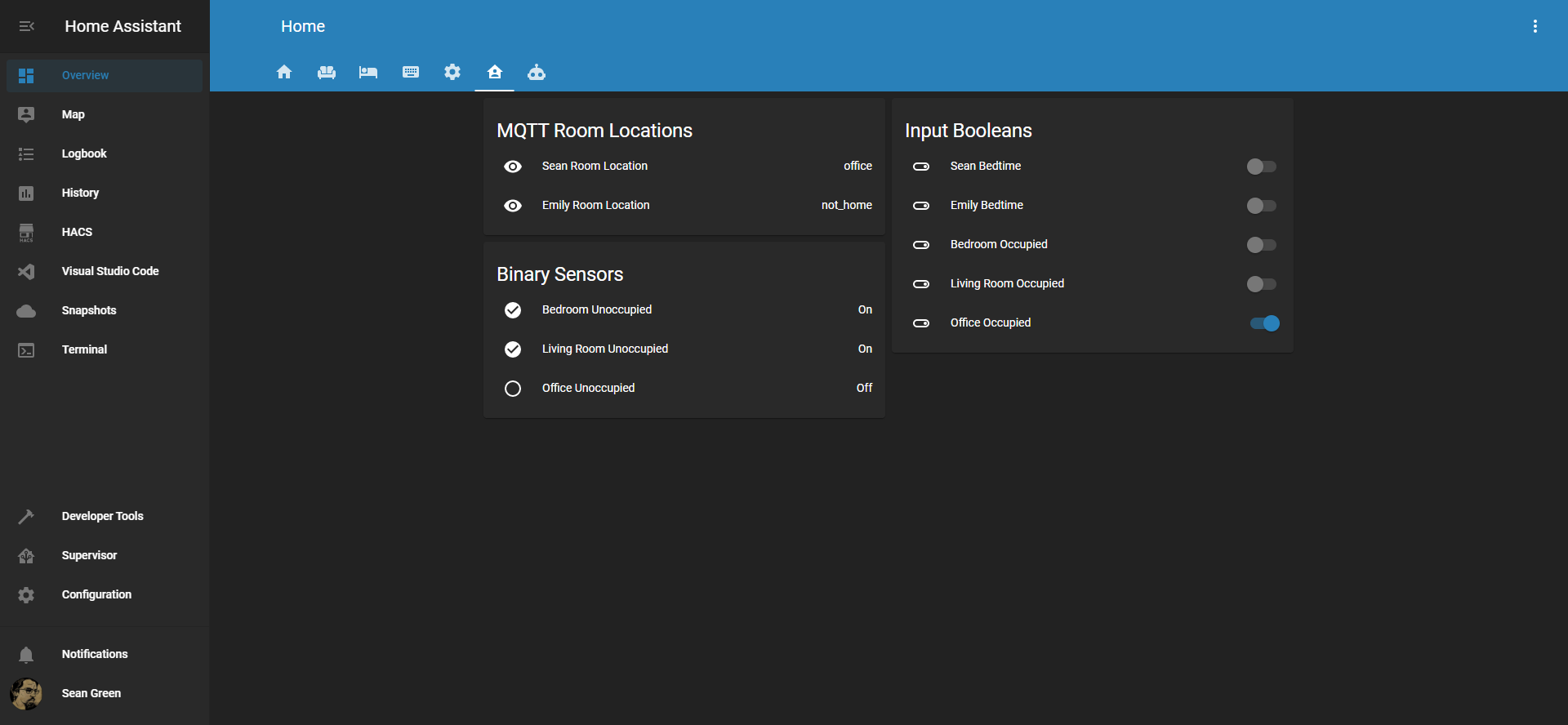Switch to the robot icon tab
This screenshot has height=725, width=1568.
click(x=537, y=72)
